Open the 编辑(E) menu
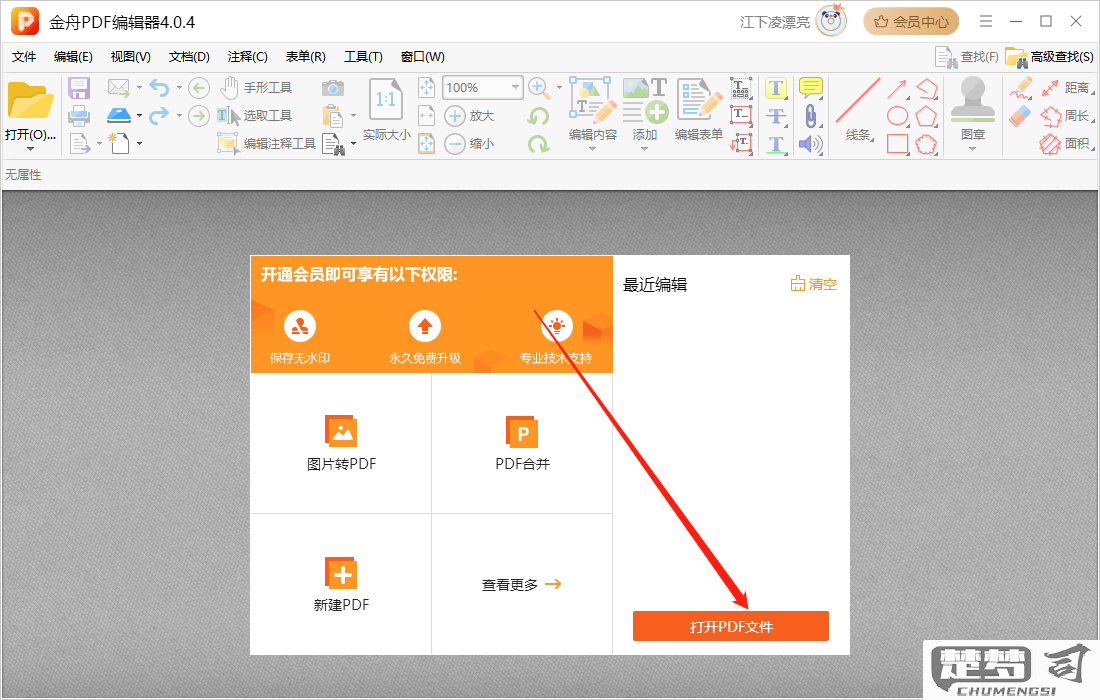 [x=73, y=57]
